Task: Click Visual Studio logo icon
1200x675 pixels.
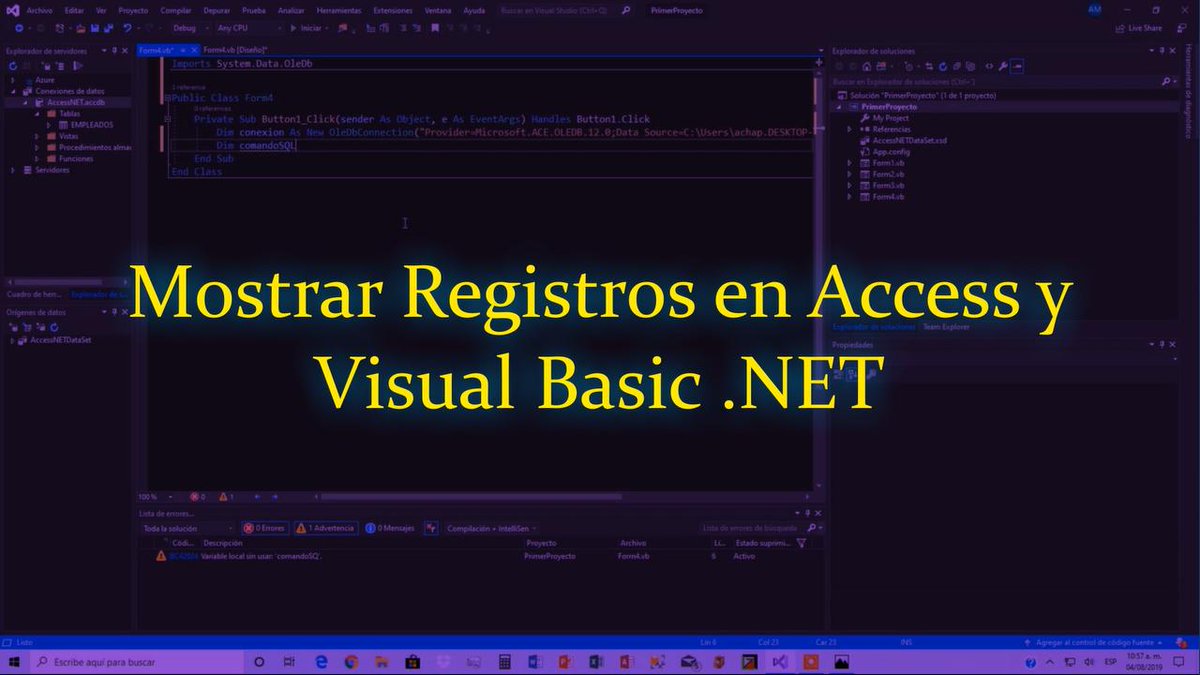Action: pyautogui.click(x=12, y=10)
